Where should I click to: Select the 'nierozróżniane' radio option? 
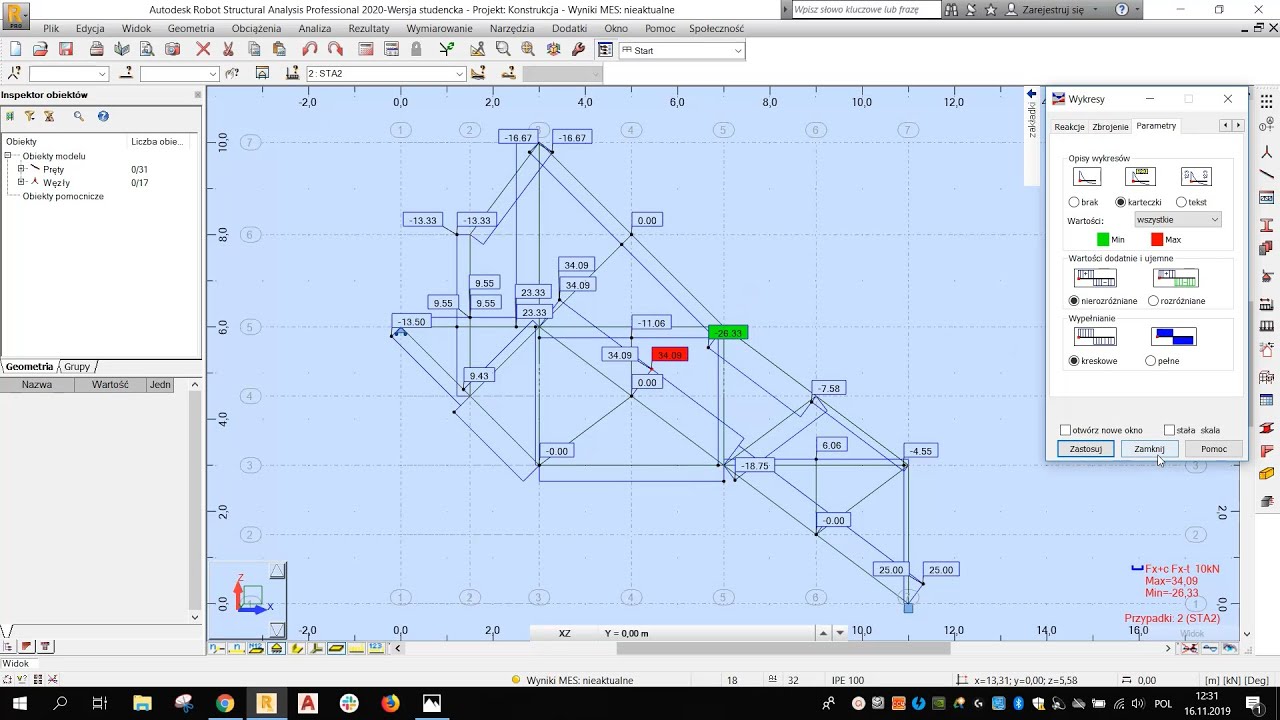(1074, 301)
